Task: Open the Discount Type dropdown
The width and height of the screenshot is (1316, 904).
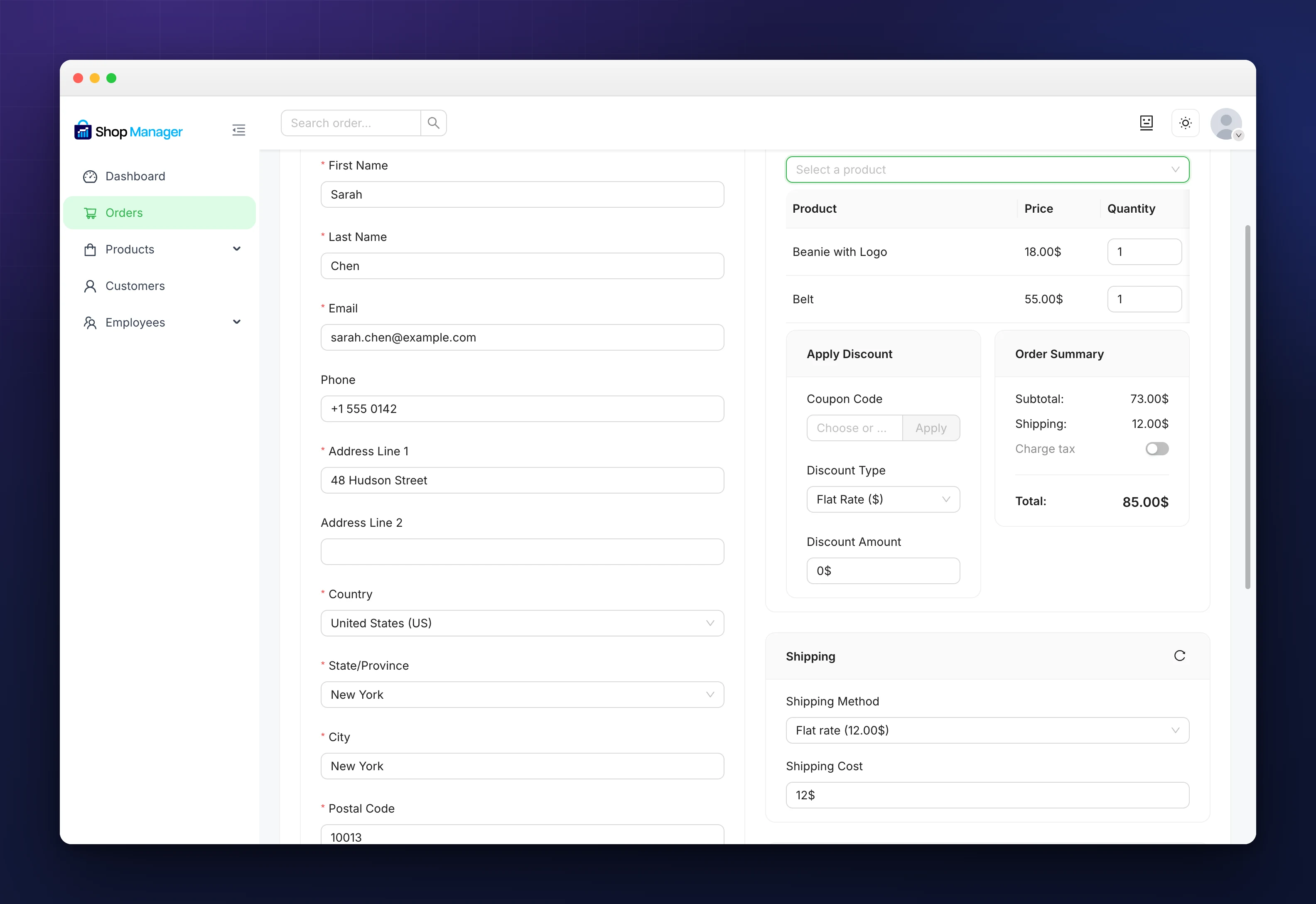Action: [883, 500]
